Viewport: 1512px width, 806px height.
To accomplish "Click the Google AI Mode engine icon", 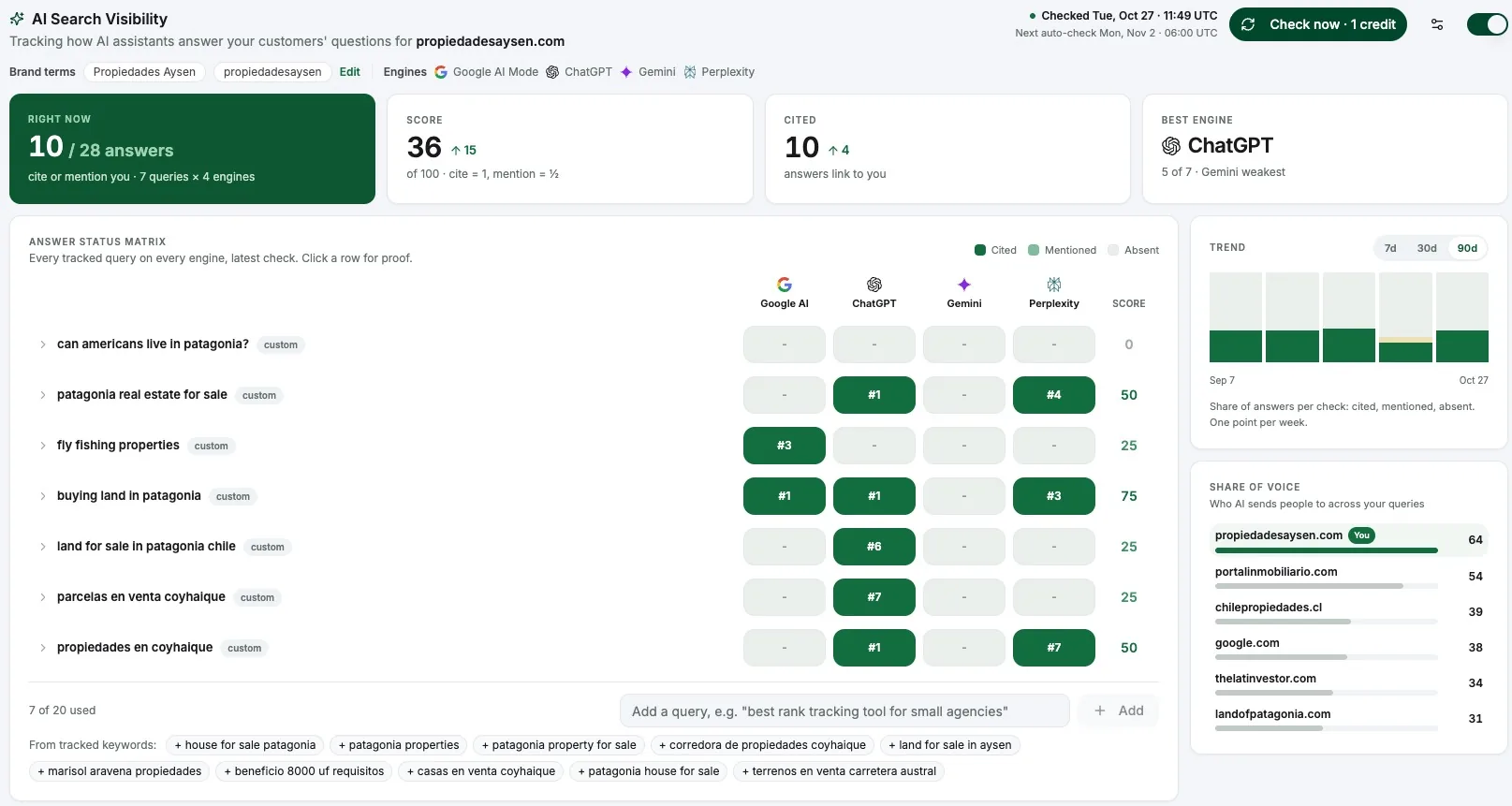I will 441,72.
